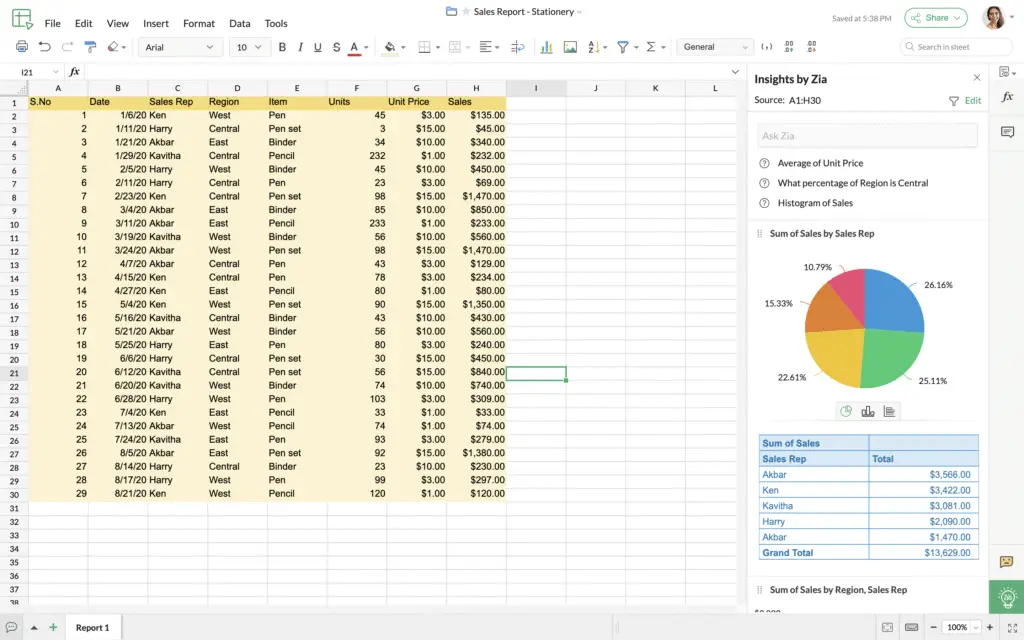The image size is (1024, 640).
Task: Click the Print icon in toolbar
Action: [21, 47]
